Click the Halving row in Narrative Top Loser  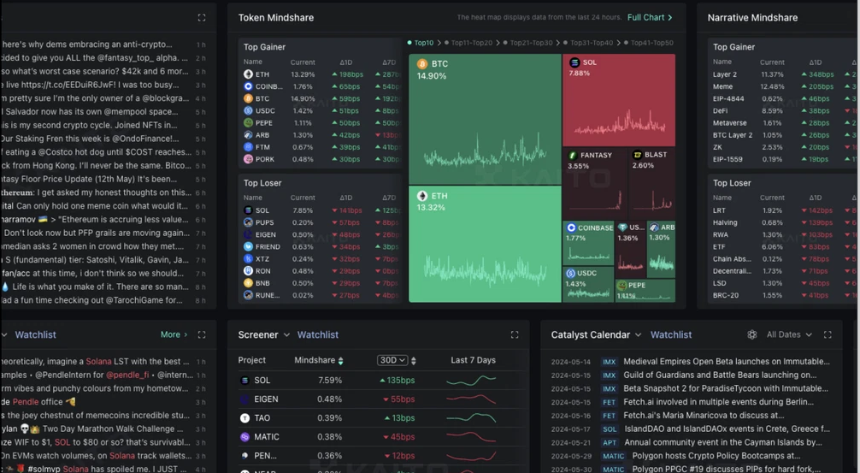tap(782, 222)
